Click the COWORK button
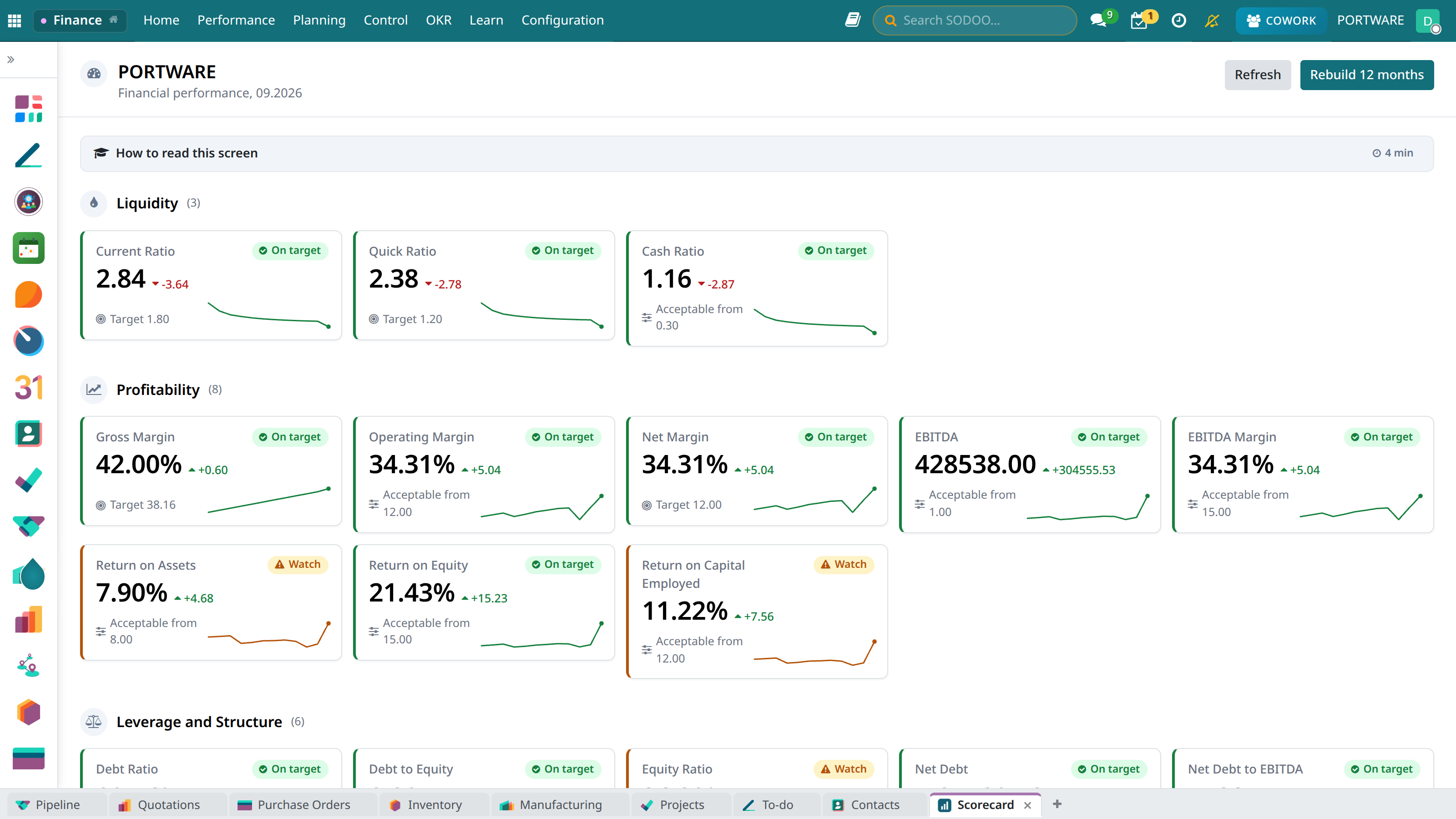 (1281, 20)
